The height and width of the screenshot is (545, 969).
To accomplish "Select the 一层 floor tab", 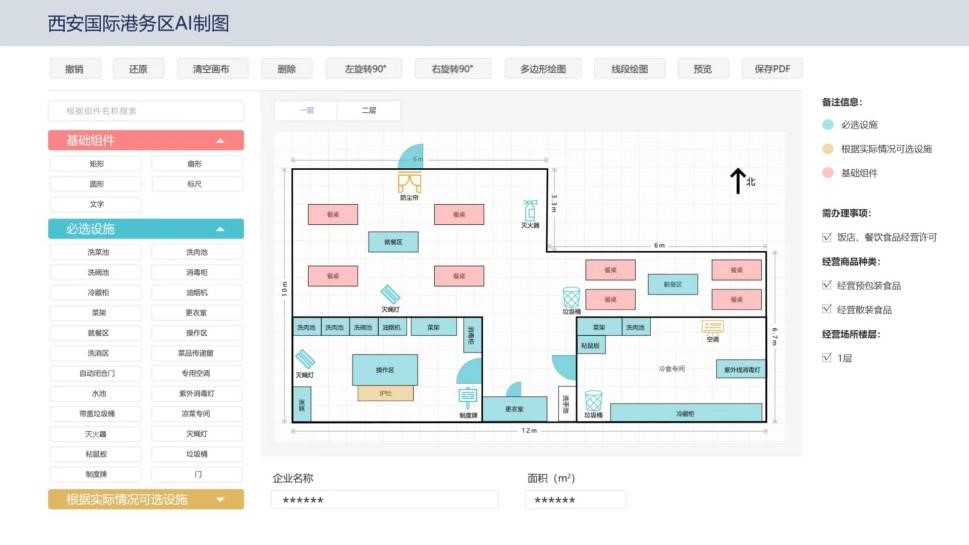I will 306,111.
